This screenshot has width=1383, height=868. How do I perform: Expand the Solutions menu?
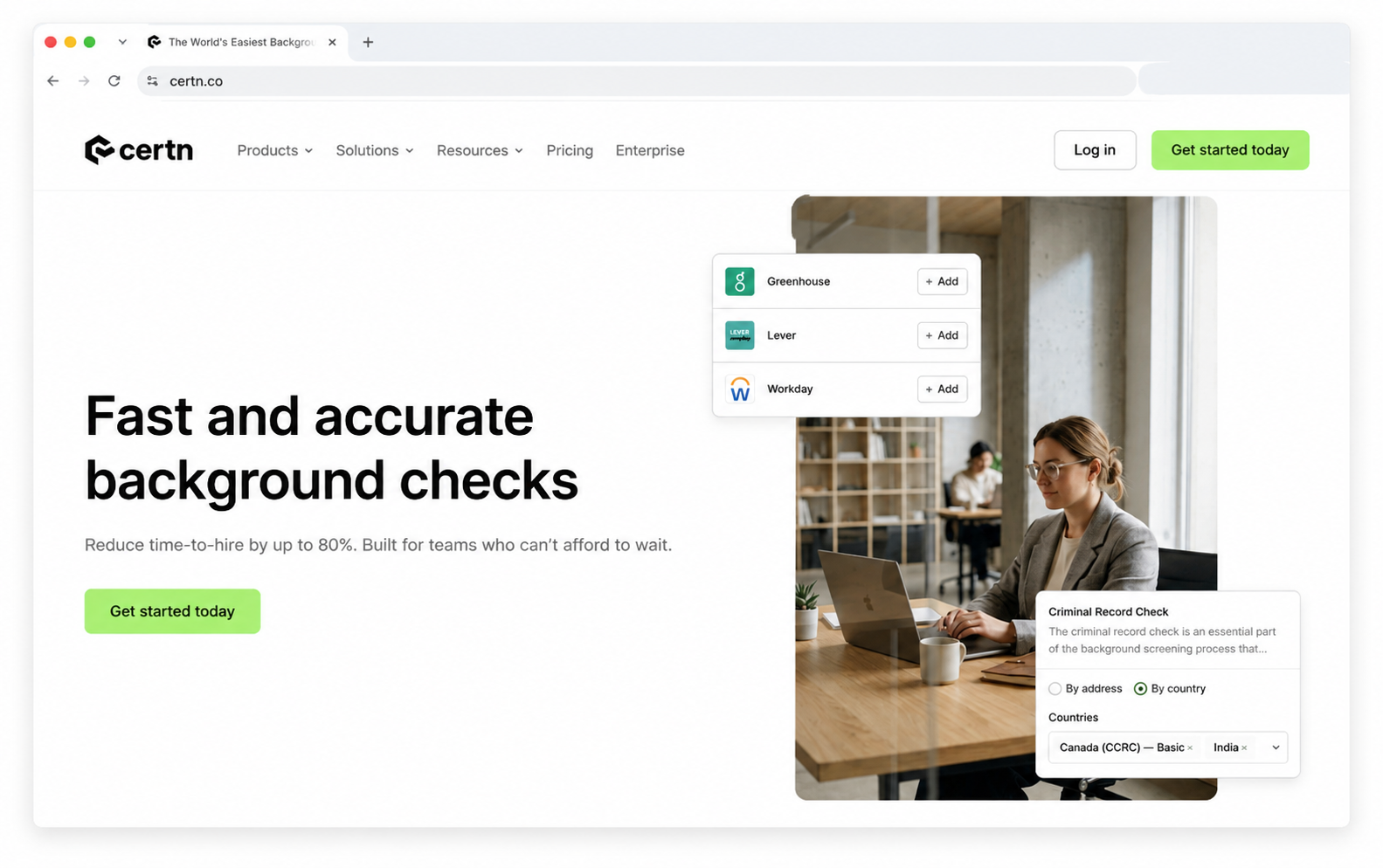(375, 150)
